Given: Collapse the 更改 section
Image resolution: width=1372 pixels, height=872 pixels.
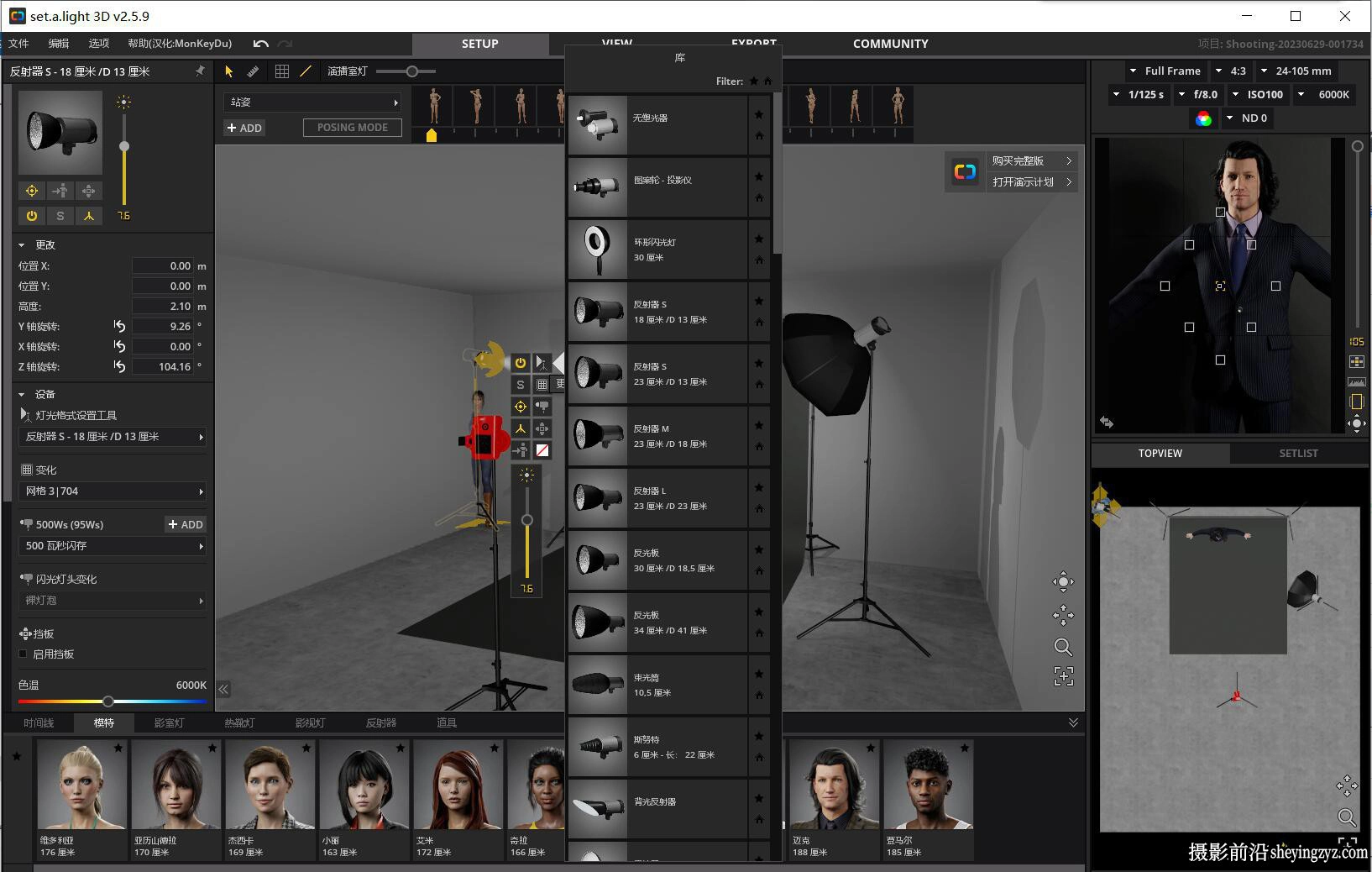Looking at the screenshot, I should coord(22,244).
